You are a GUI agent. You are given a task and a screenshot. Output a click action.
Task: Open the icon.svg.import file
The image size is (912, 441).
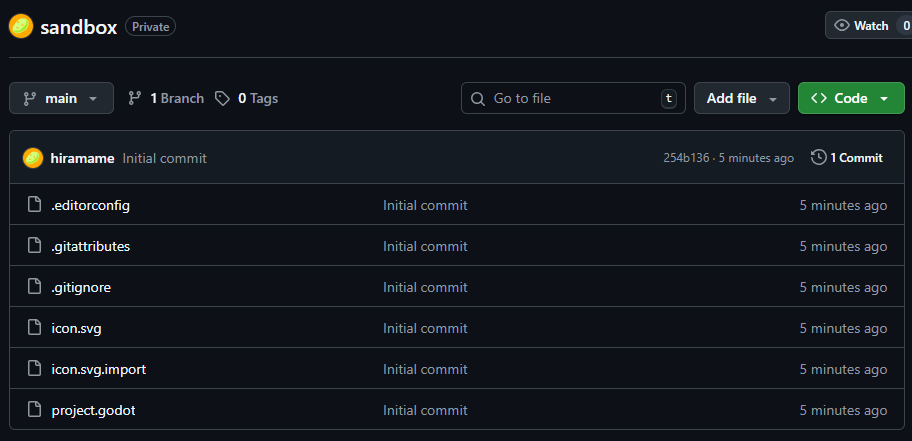(x=99, y=369)
